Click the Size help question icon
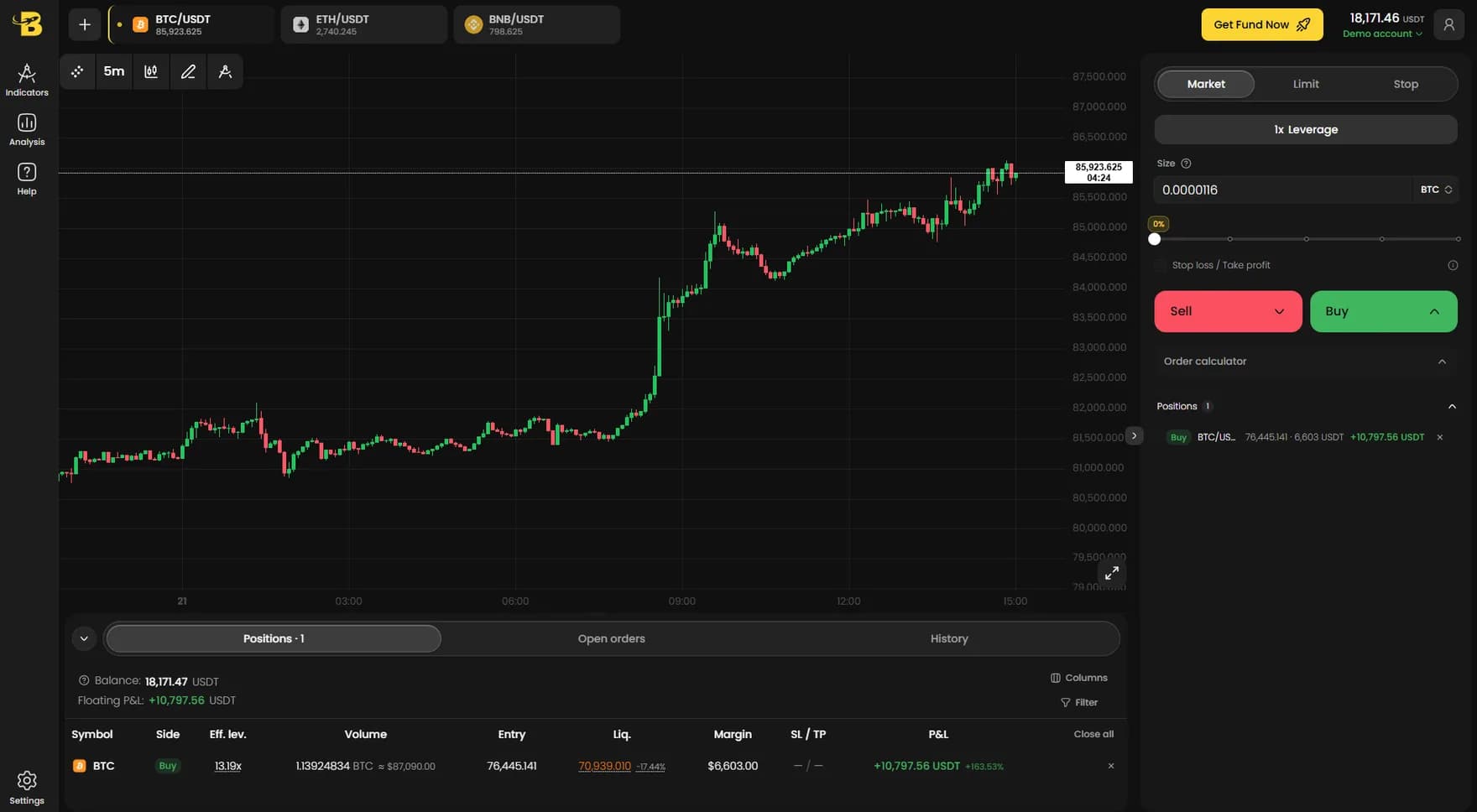 pos(1186,164)
